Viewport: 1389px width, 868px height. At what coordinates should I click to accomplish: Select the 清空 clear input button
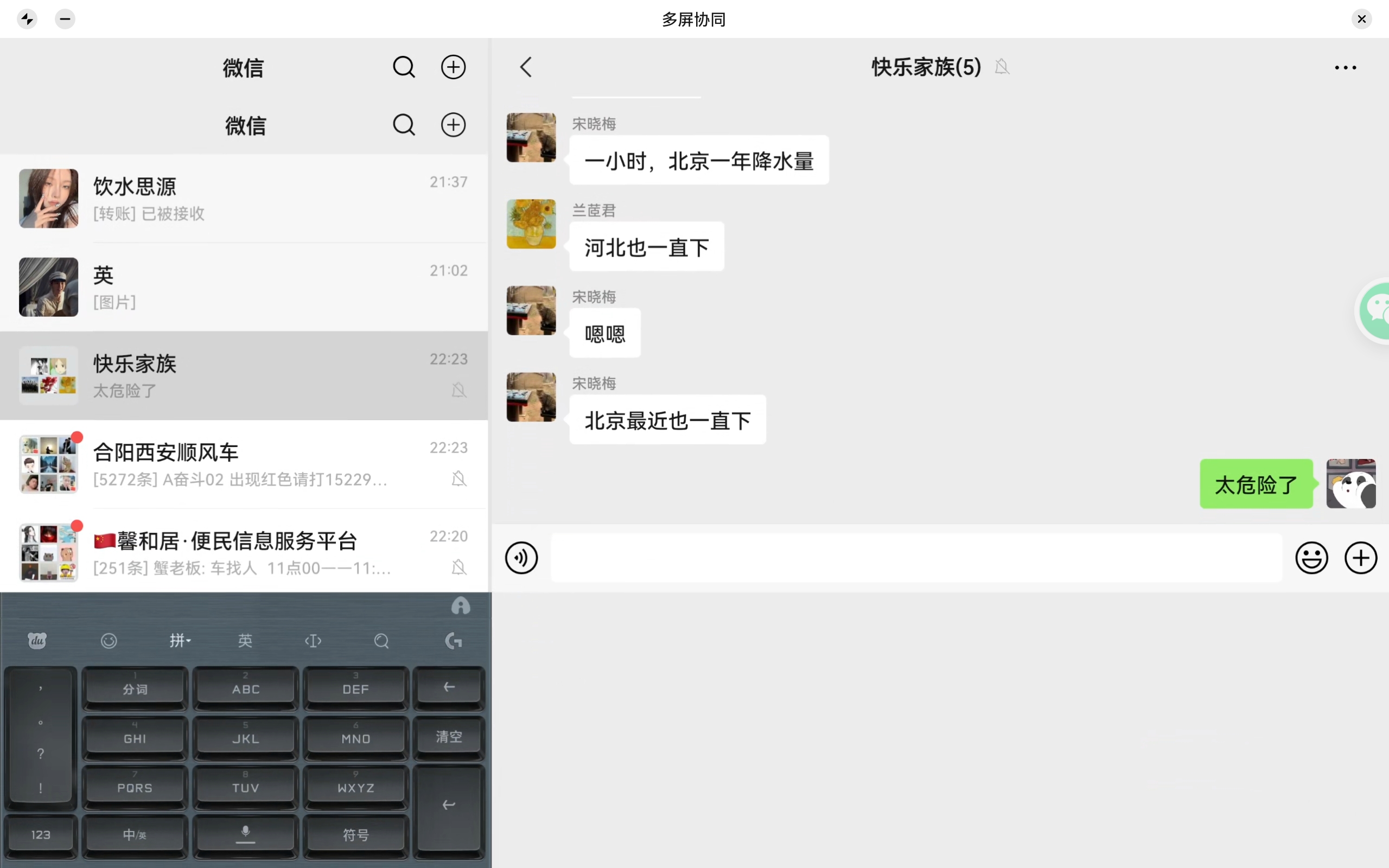[448, 737]
